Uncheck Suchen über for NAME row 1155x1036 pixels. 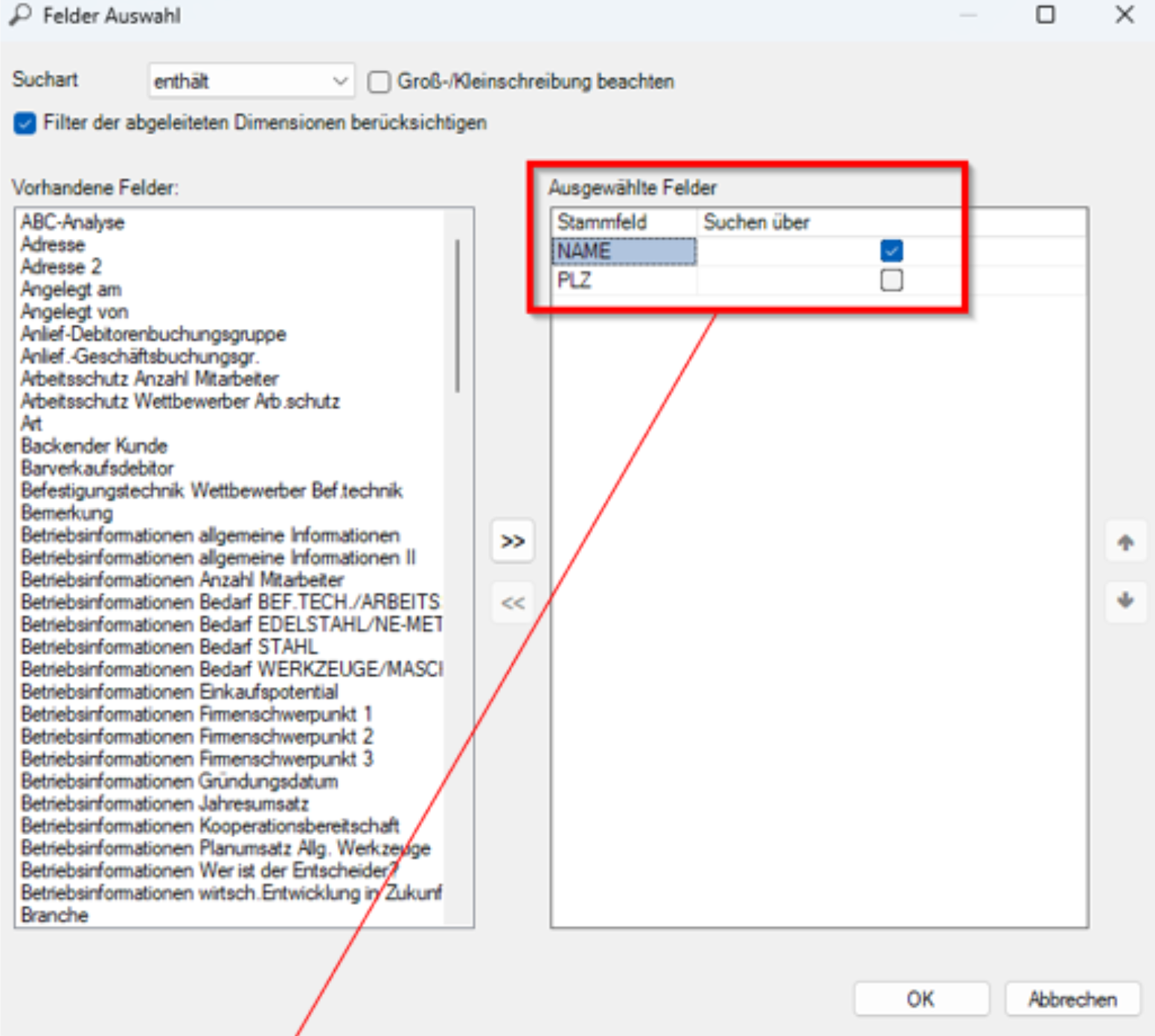click(x=891, y=251)
